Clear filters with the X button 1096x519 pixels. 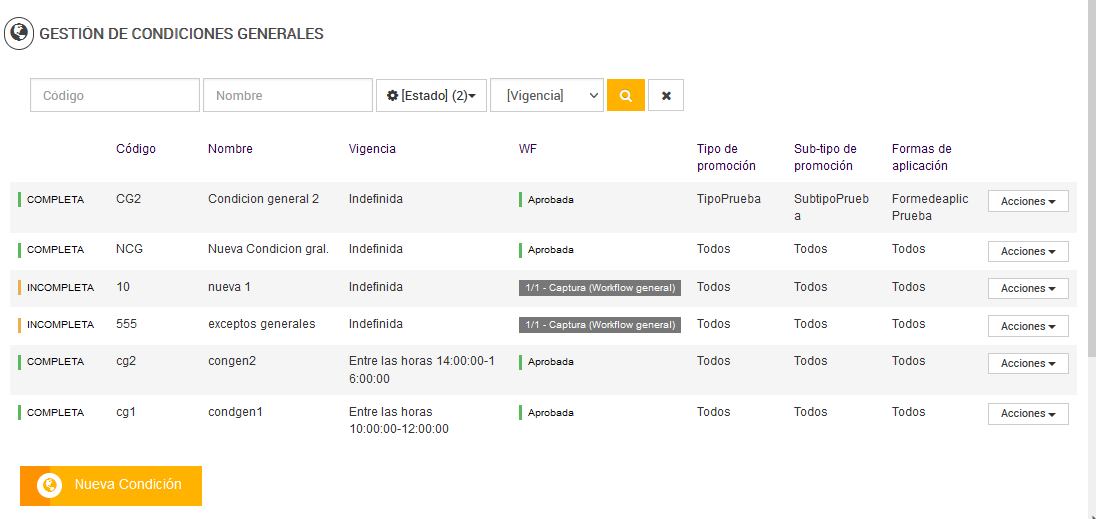pos(666,96)
